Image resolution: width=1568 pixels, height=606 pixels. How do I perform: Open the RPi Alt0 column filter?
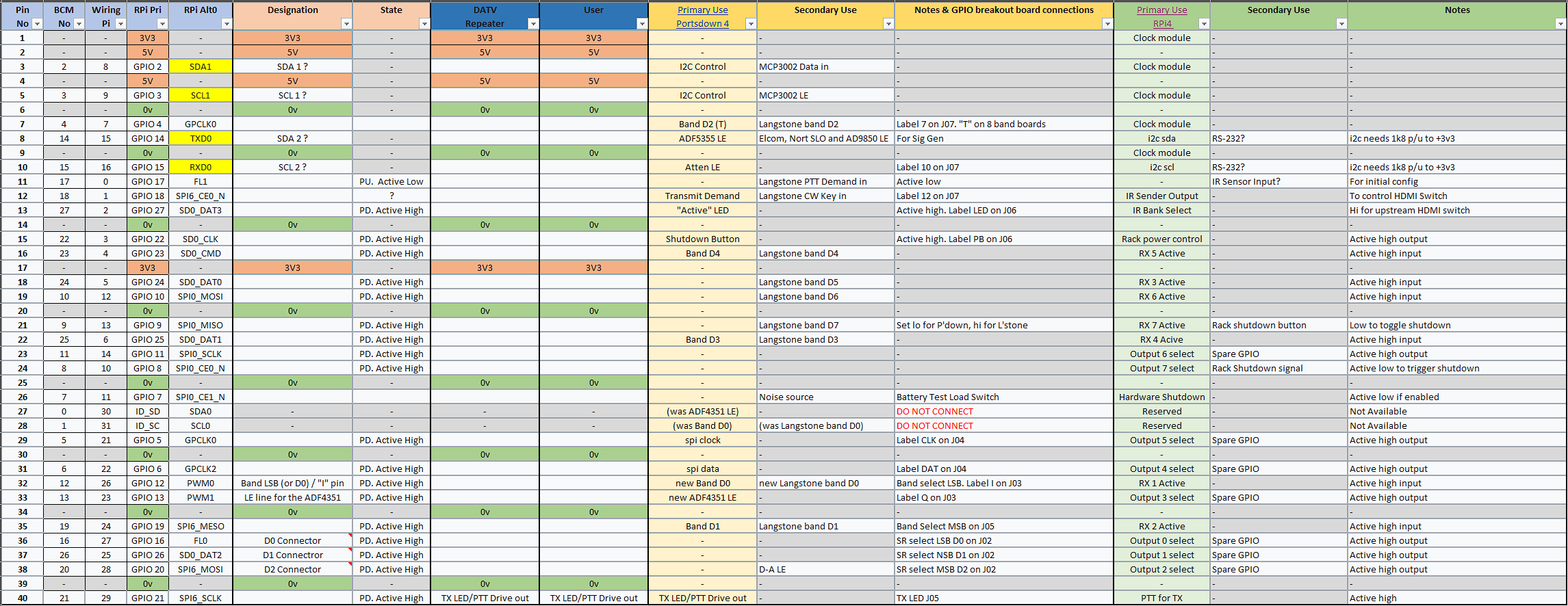click(x=227, y=24)
